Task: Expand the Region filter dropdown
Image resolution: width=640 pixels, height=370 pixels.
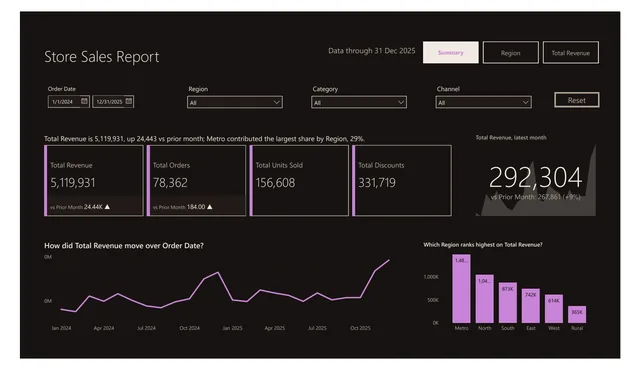Action: (x=235, y=102)
